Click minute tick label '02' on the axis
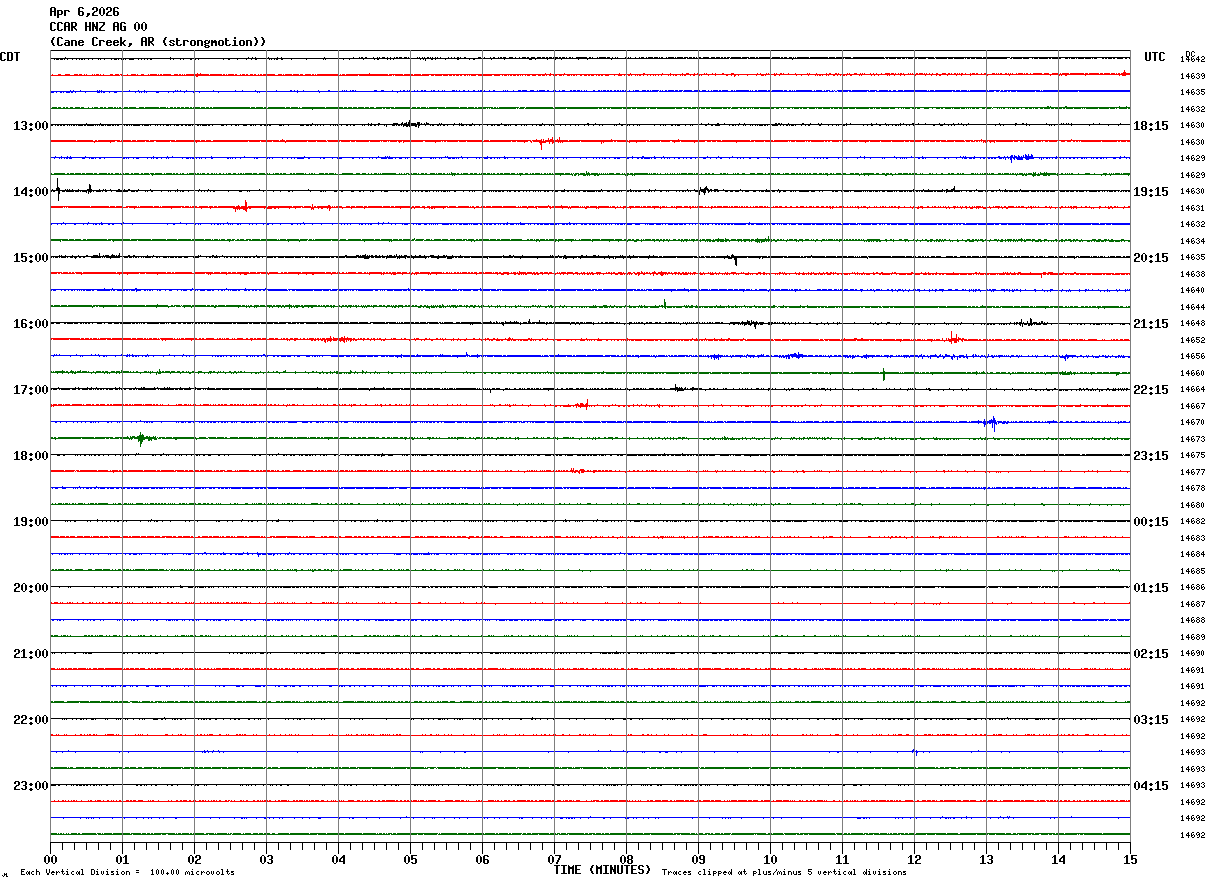Screen dimensions: 1210x886 194,859
